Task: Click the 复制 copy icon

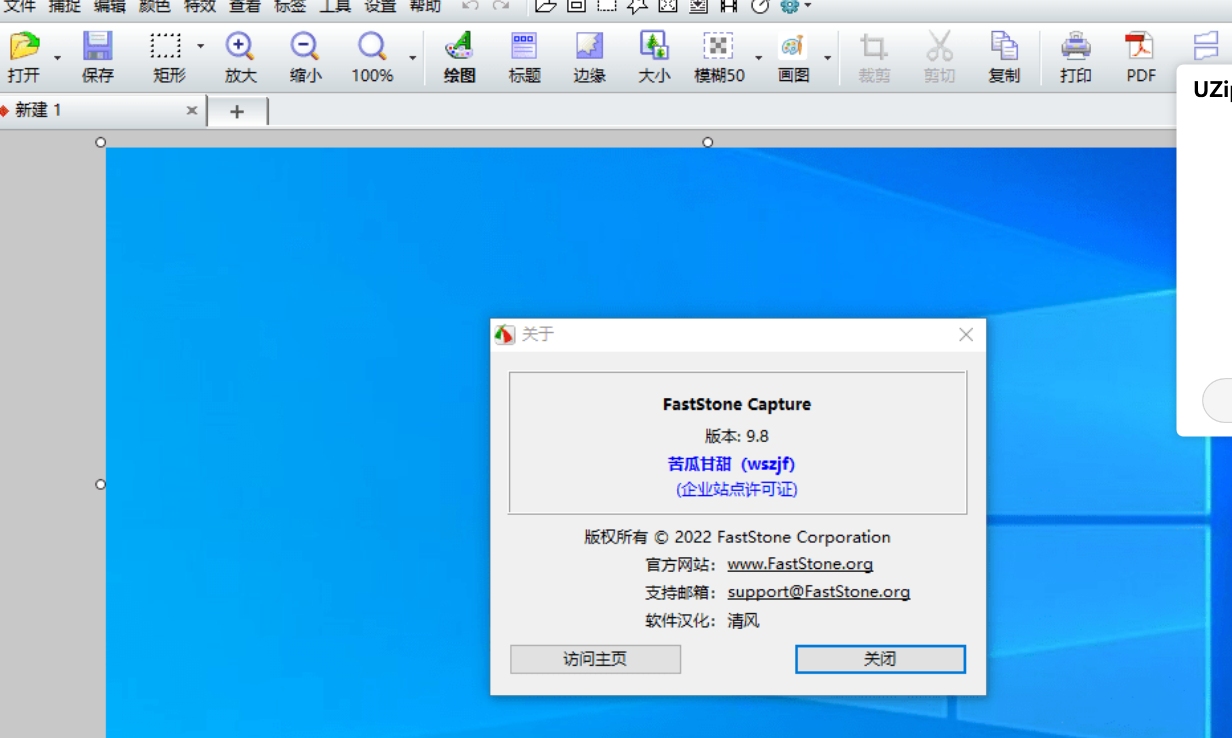Action: click(1004, 46)
